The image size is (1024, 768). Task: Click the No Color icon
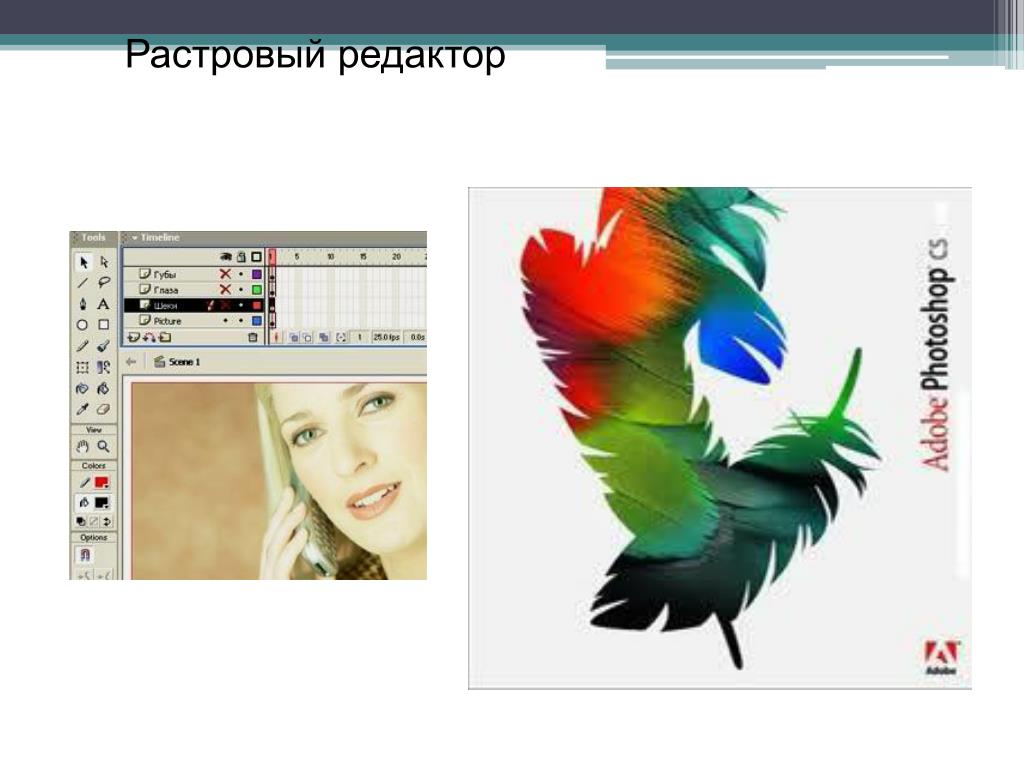[93, 522]
